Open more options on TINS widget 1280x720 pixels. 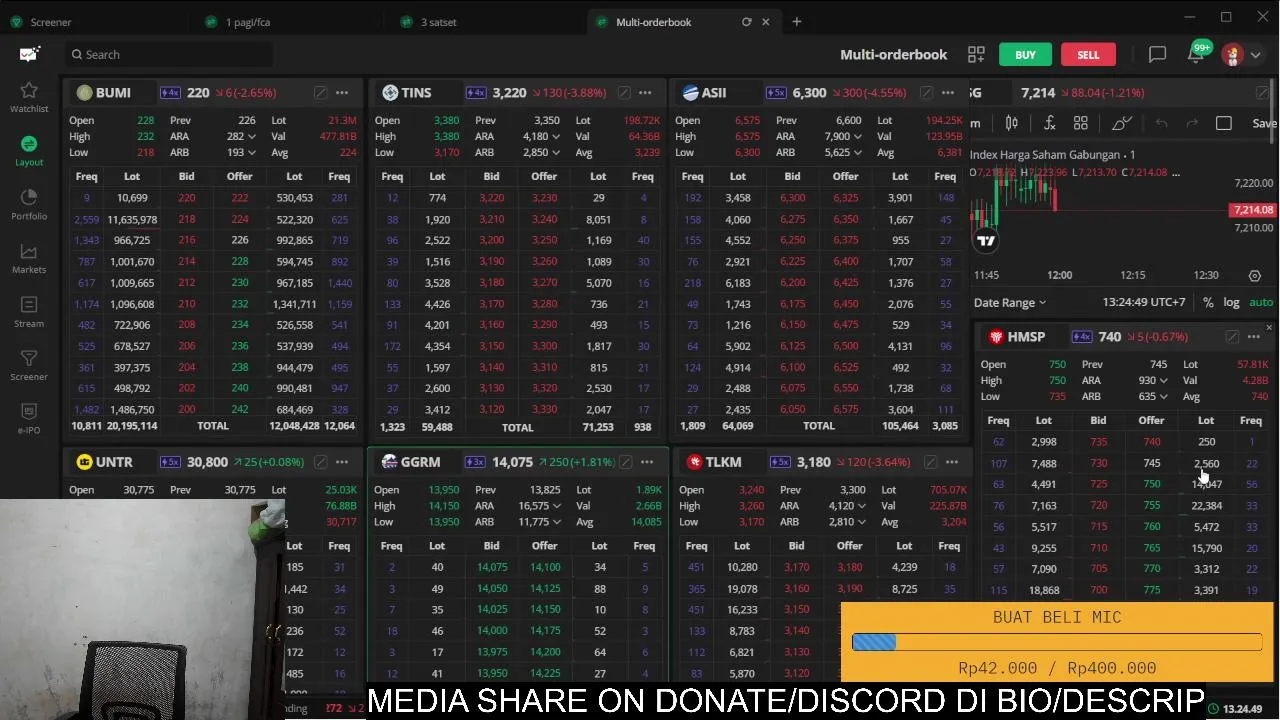pyautogui.click(x=645, y=93)
